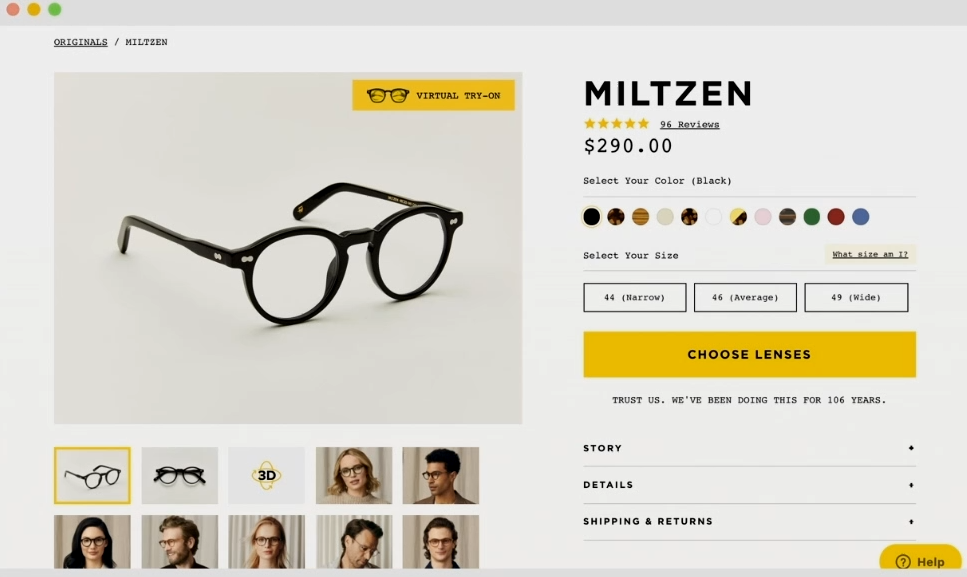The width and height of the screenshot is (967, 577).
Task: Open the 'What size am I?' link
Action: [870, 254]
